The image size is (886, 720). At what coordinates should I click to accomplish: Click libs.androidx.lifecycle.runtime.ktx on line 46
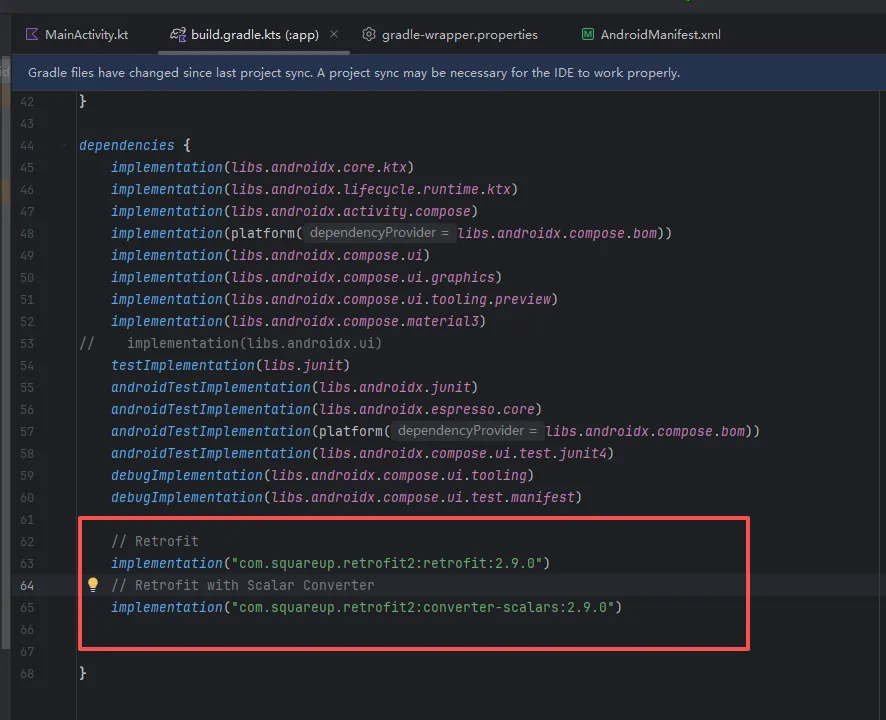[371, 189]
